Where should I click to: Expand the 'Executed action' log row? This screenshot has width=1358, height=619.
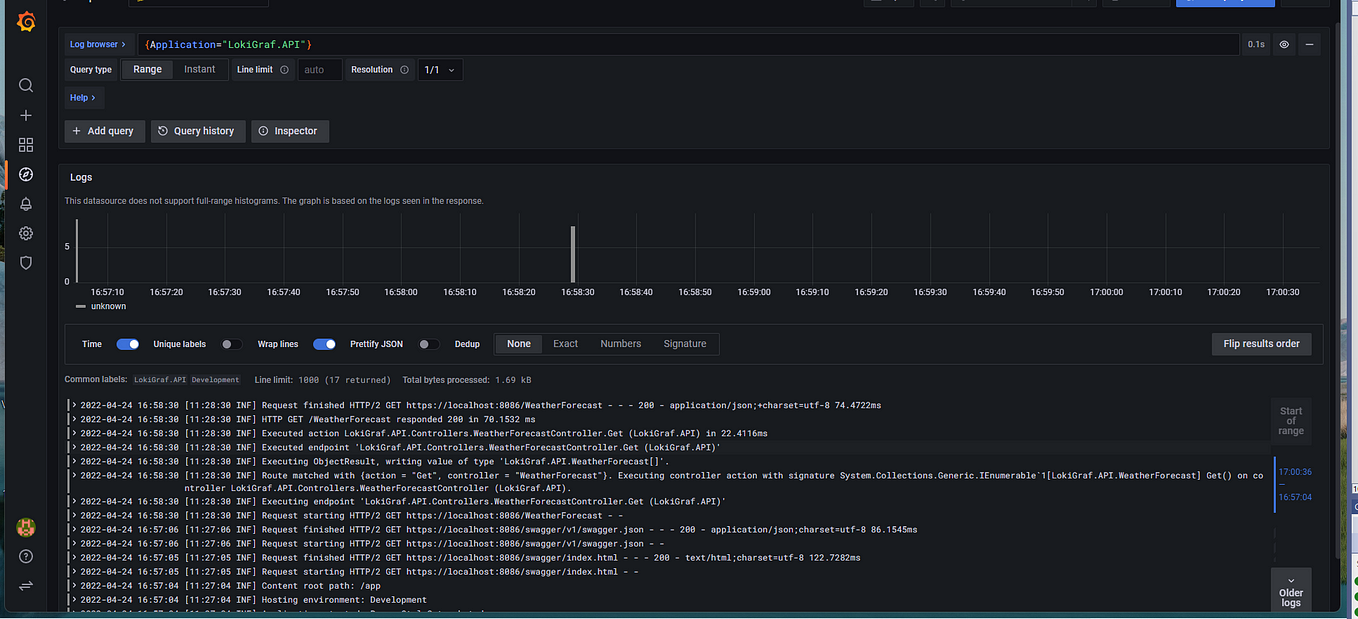[74, 434]
